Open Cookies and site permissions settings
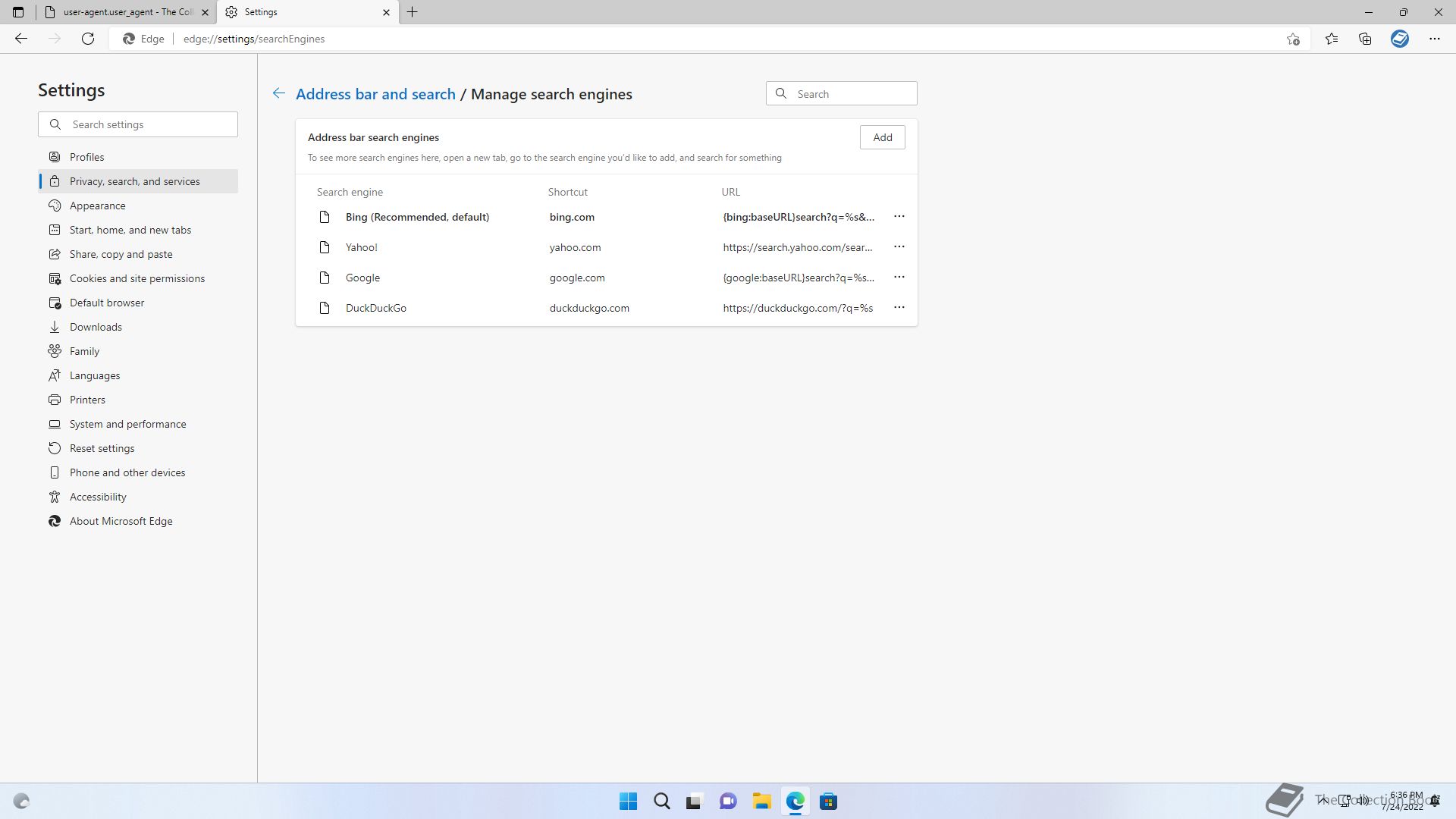The height and width of the screenshot is (819, 1456). 136,278
